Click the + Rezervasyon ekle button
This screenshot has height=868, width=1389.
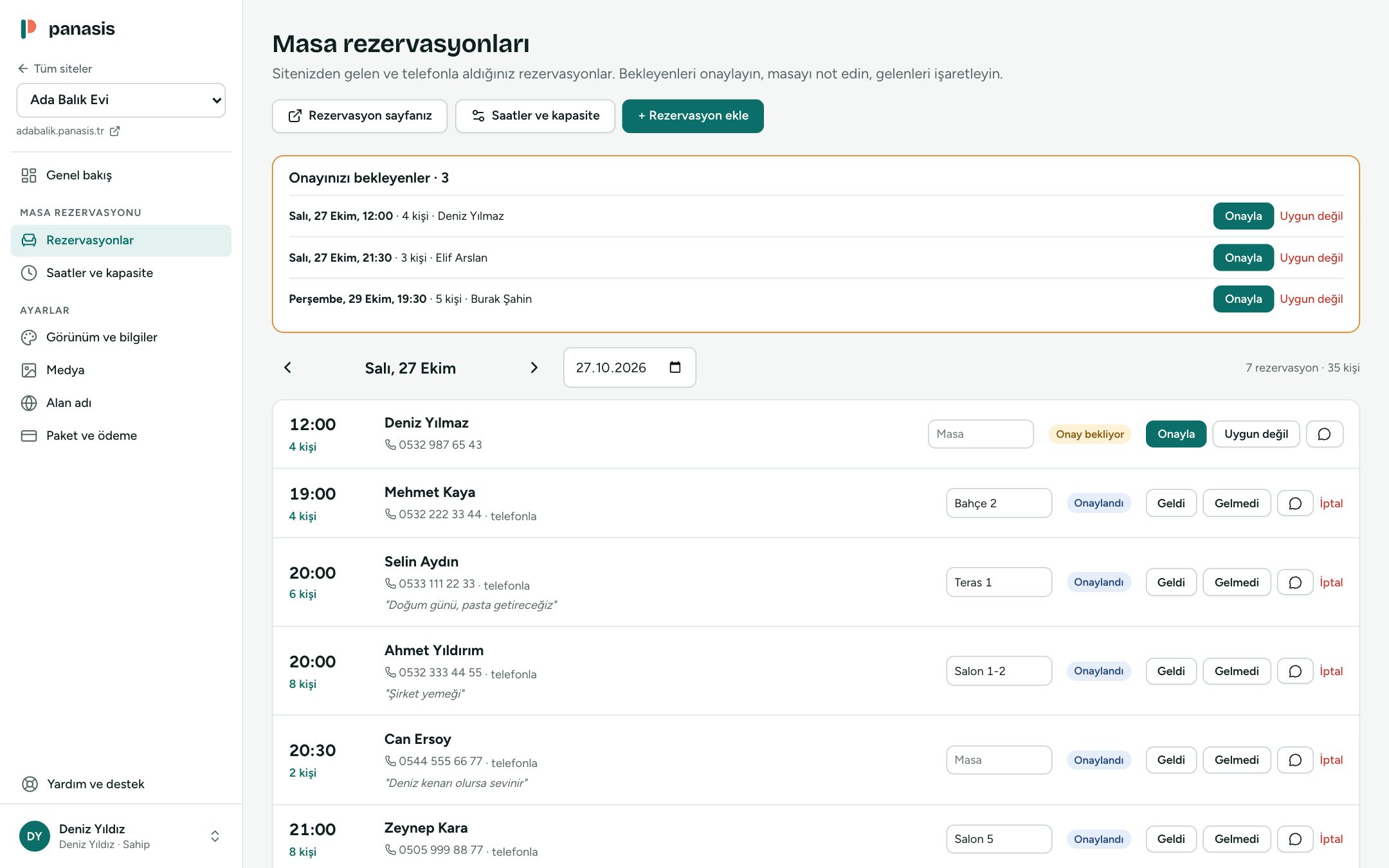[693, 116]
